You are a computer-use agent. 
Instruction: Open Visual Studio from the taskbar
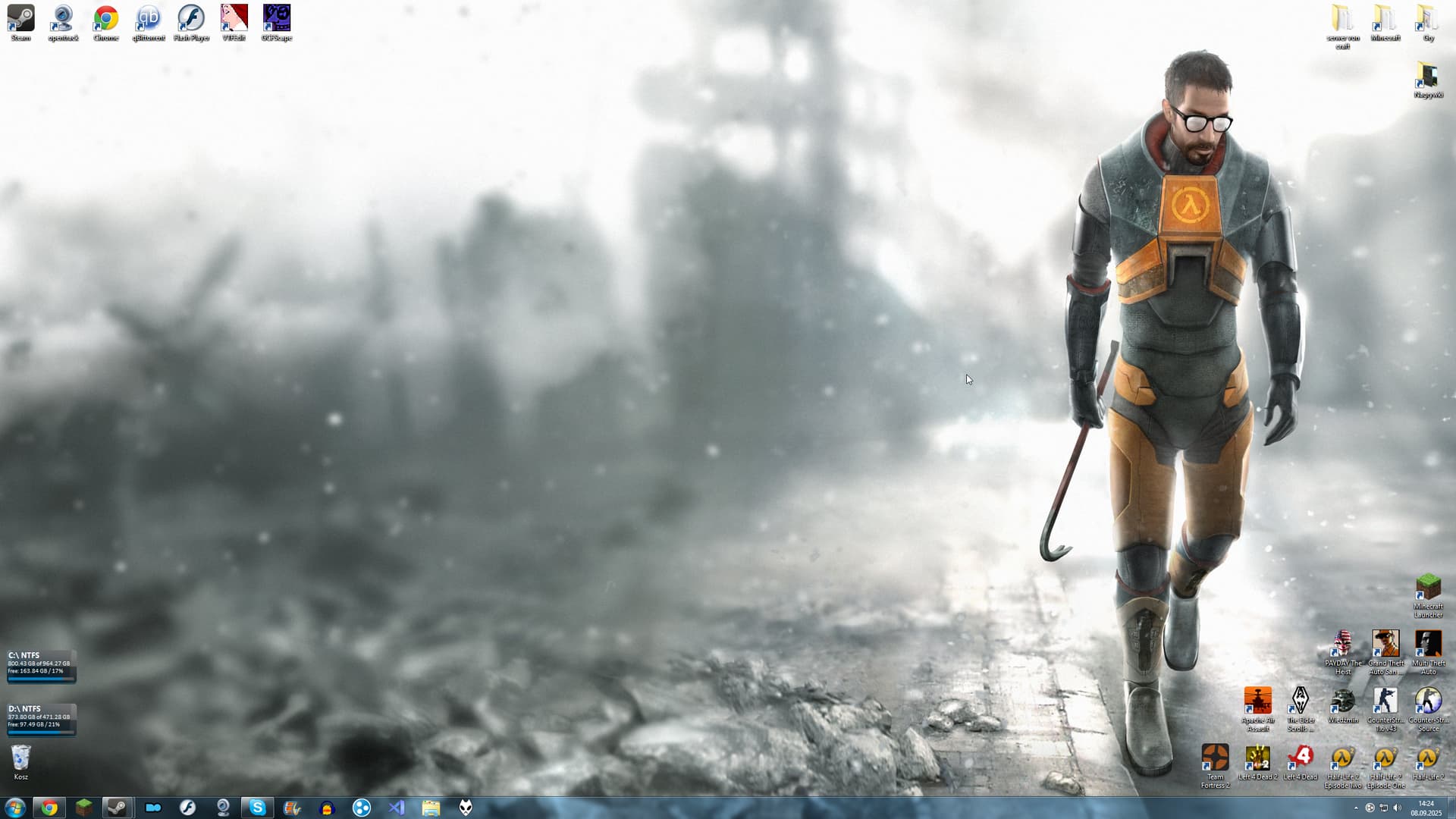[396, 808]
